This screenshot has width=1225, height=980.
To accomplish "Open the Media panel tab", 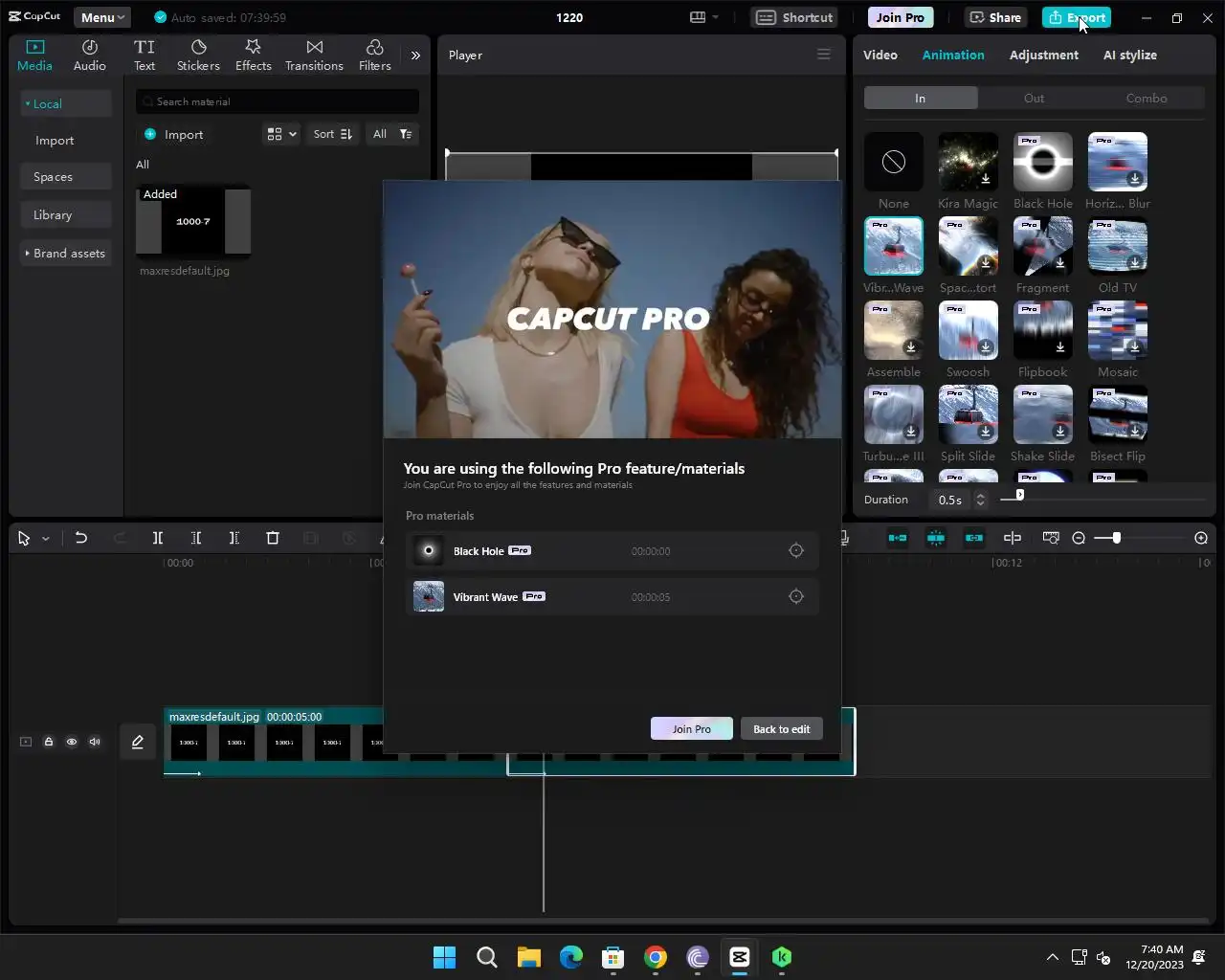I will pos(34,56).
